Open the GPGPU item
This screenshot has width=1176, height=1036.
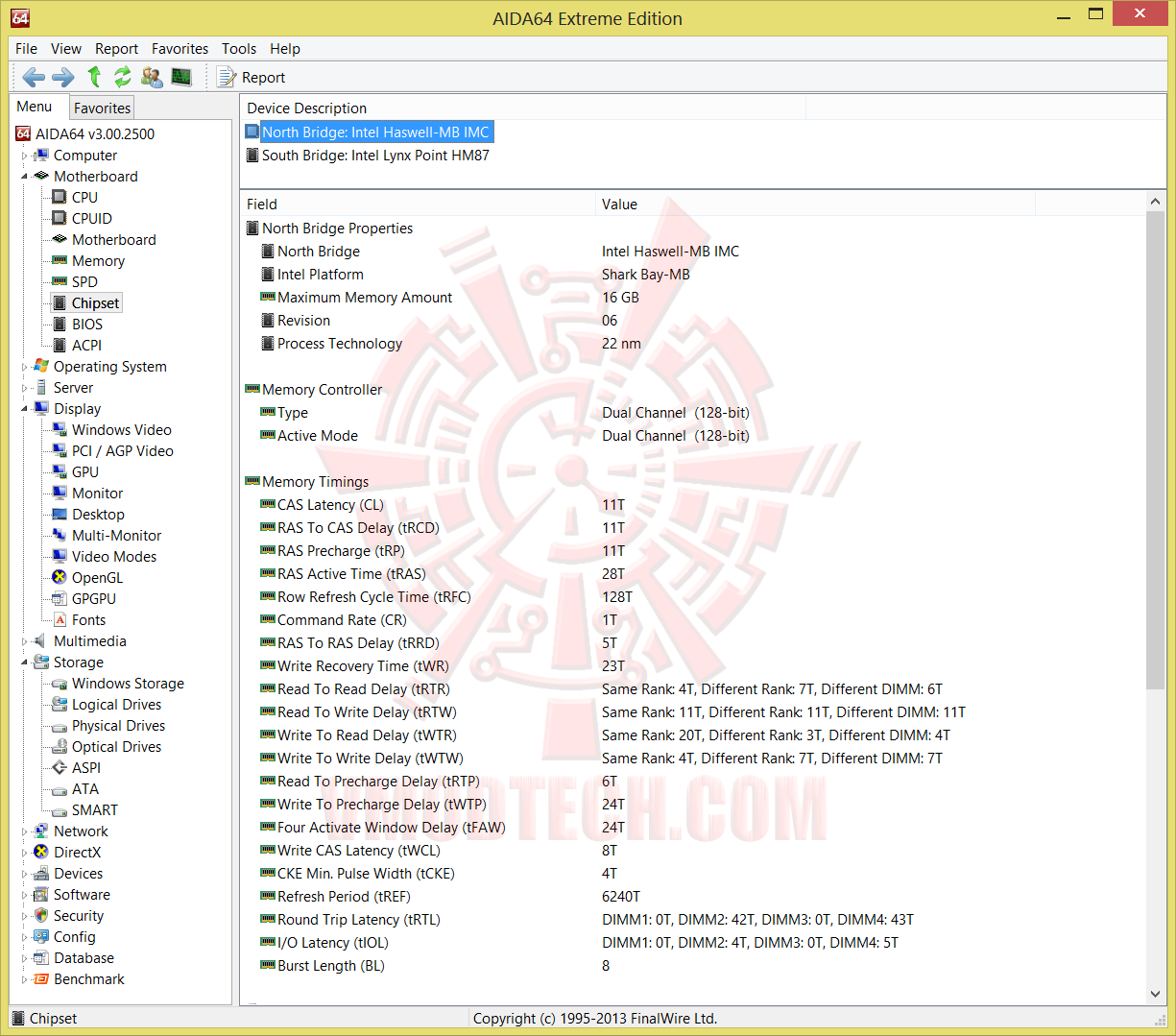[x=94, y=599]
